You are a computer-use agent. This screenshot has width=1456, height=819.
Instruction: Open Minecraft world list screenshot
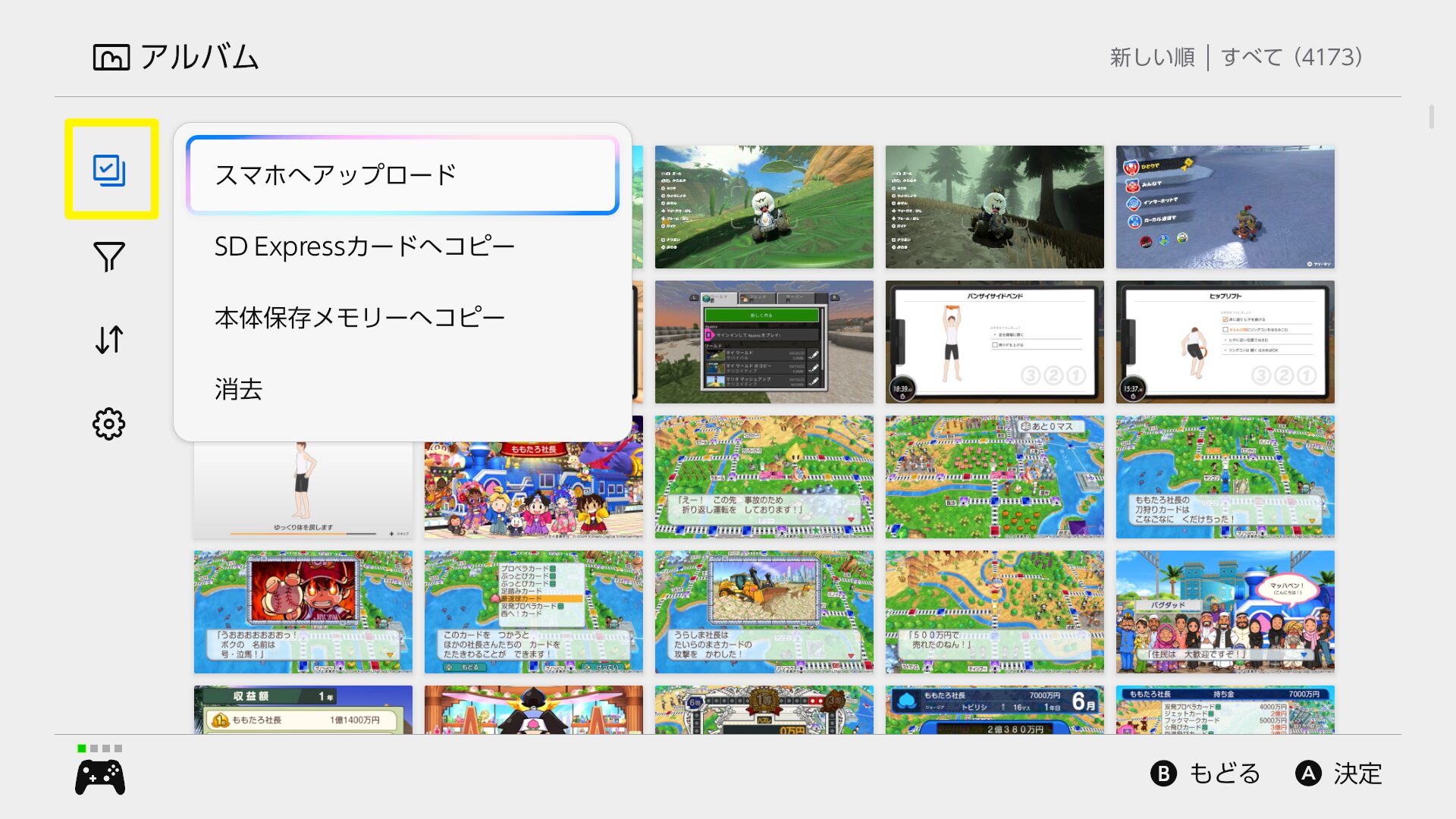(764, 342)
